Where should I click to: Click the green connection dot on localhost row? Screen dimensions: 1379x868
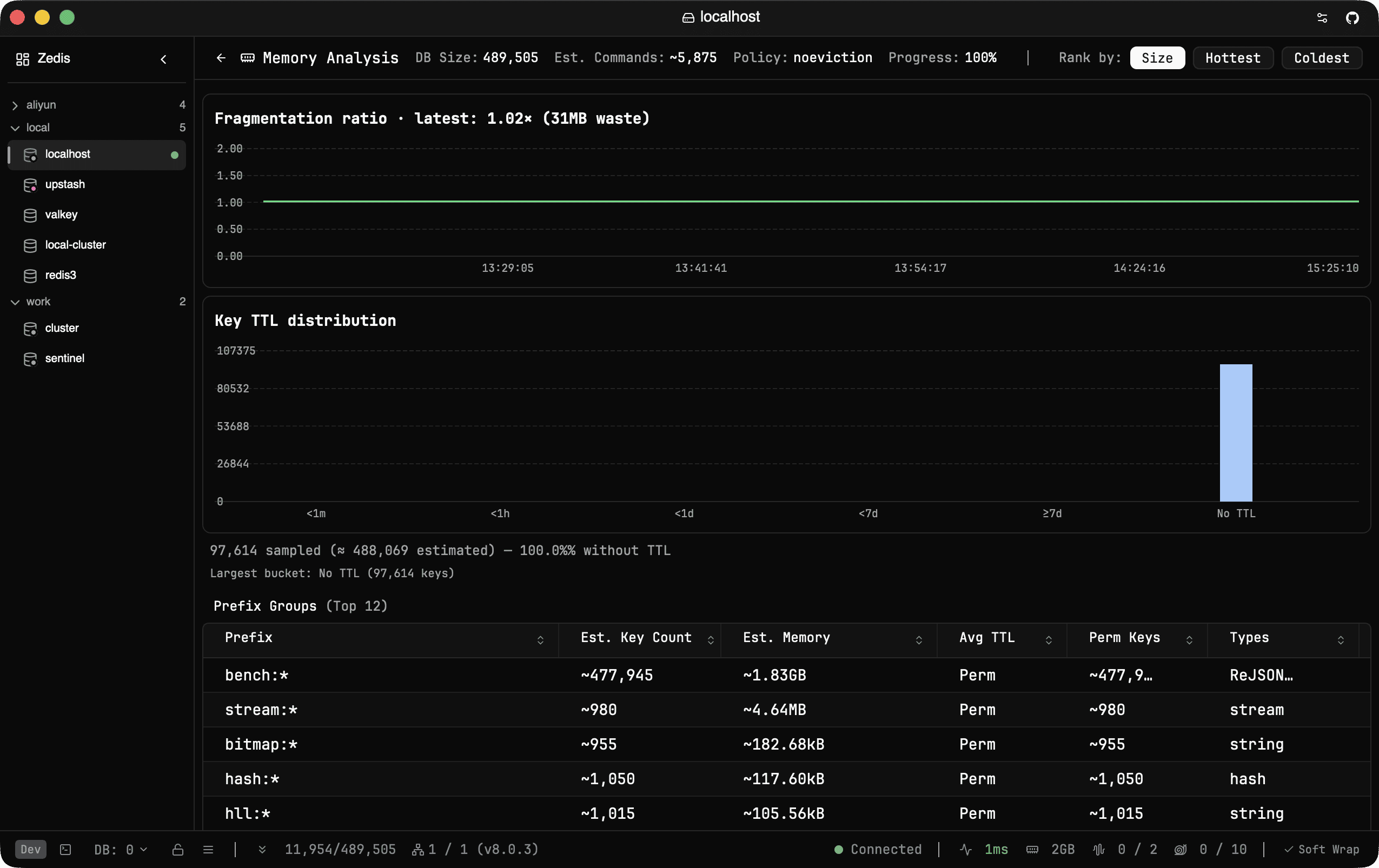pos(175,155)
